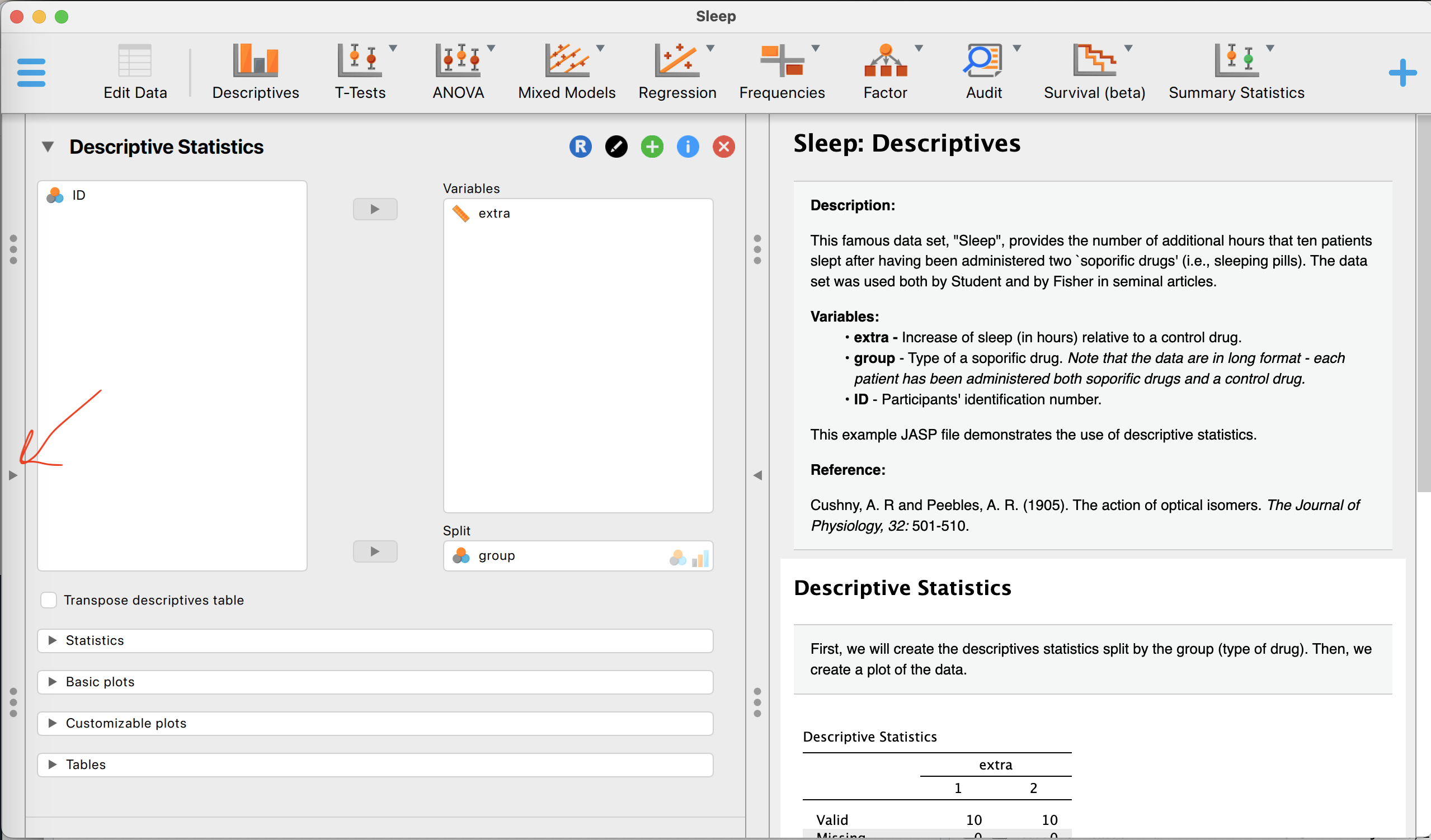The image size is (1431, 840).
Task: Open the Frequencies dropdown arrow
Action: 816,48
